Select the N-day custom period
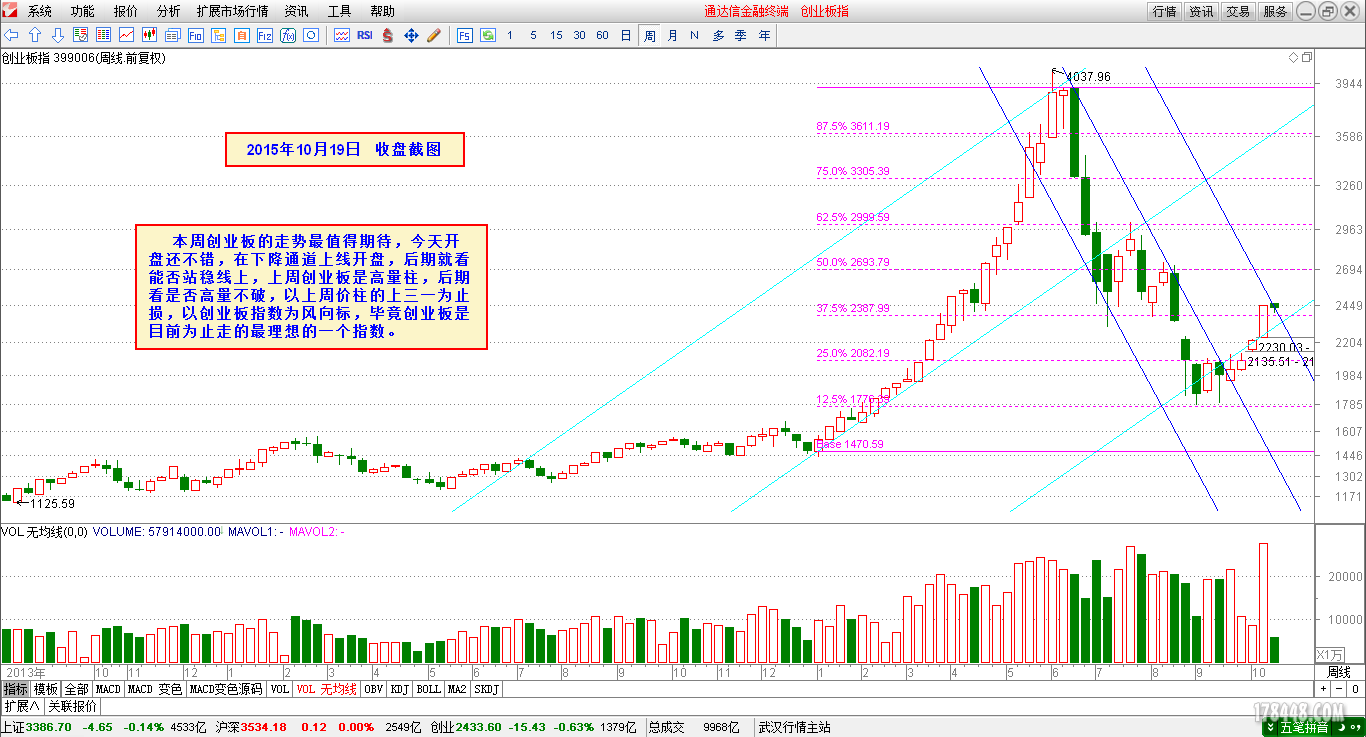Image resolution: width=1366 pixels, height=737 pixels. point(694,35)
